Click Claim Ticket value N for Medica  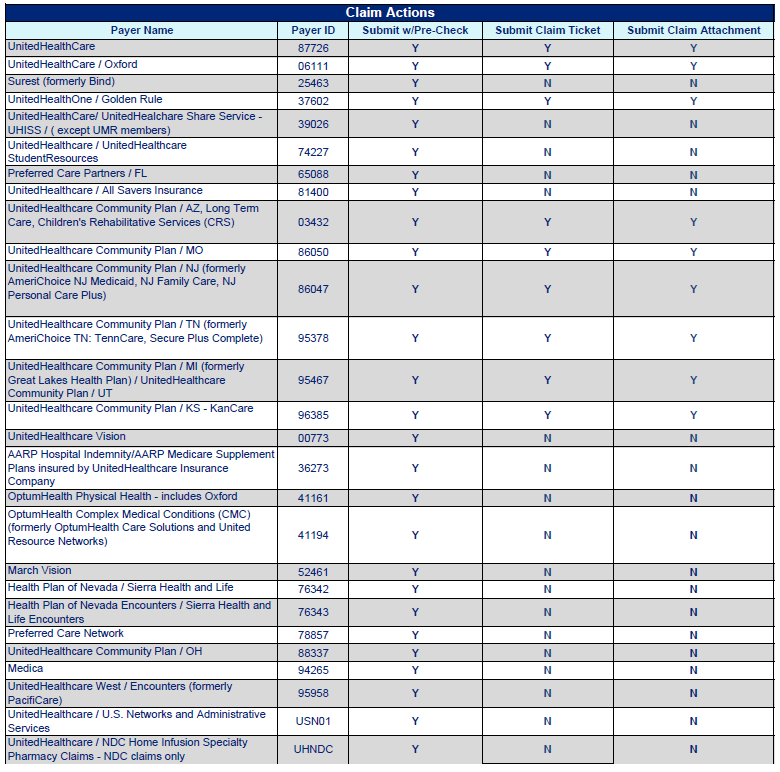548,670
